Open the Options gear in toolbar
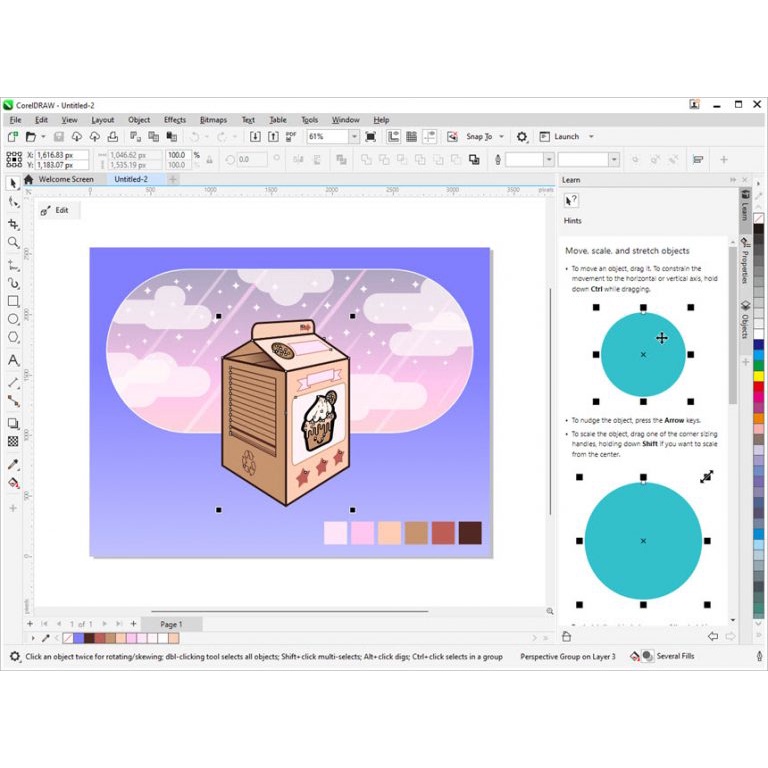The width and height of the screenshot is (768, 768). tap(521, 137)
